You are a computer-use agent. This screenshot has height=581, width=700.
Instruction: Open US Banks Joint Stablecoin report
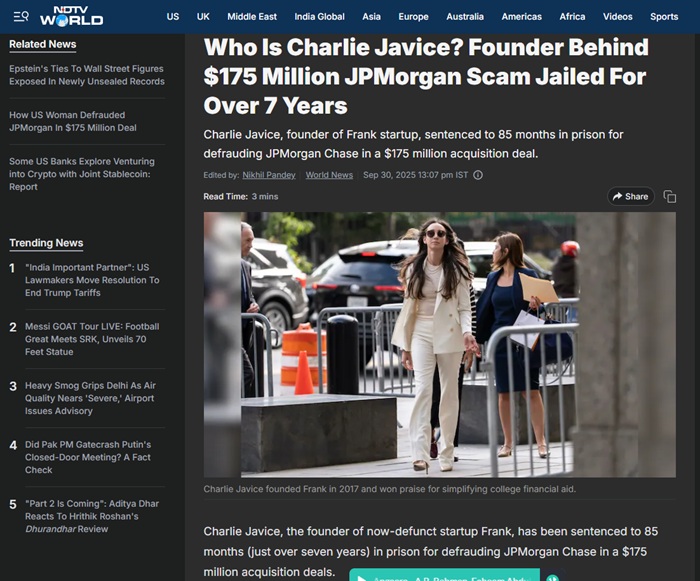click(82, 174)
